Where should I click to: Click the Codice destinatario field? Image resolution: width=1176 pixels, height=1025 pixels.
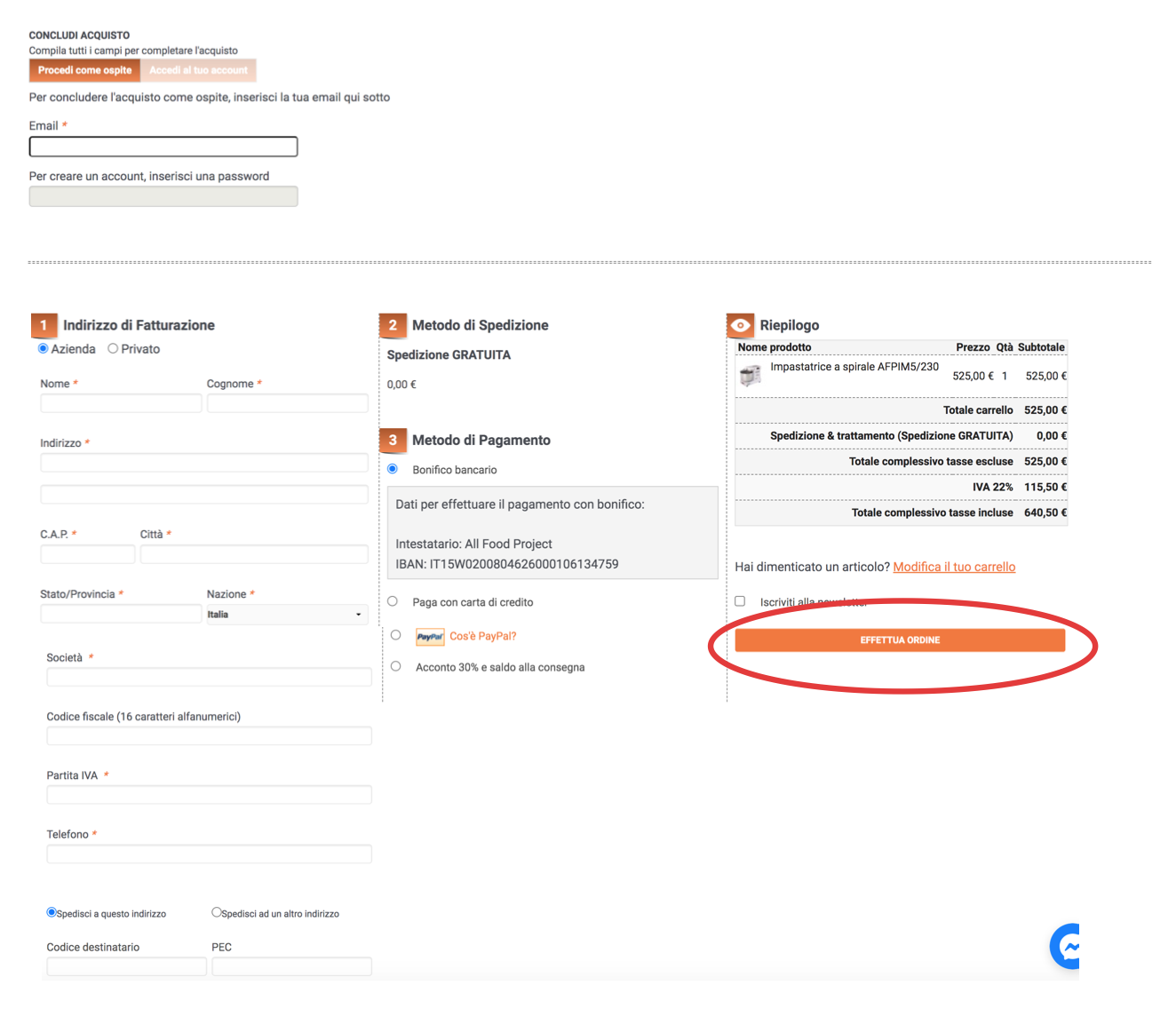tap(126, 966)
